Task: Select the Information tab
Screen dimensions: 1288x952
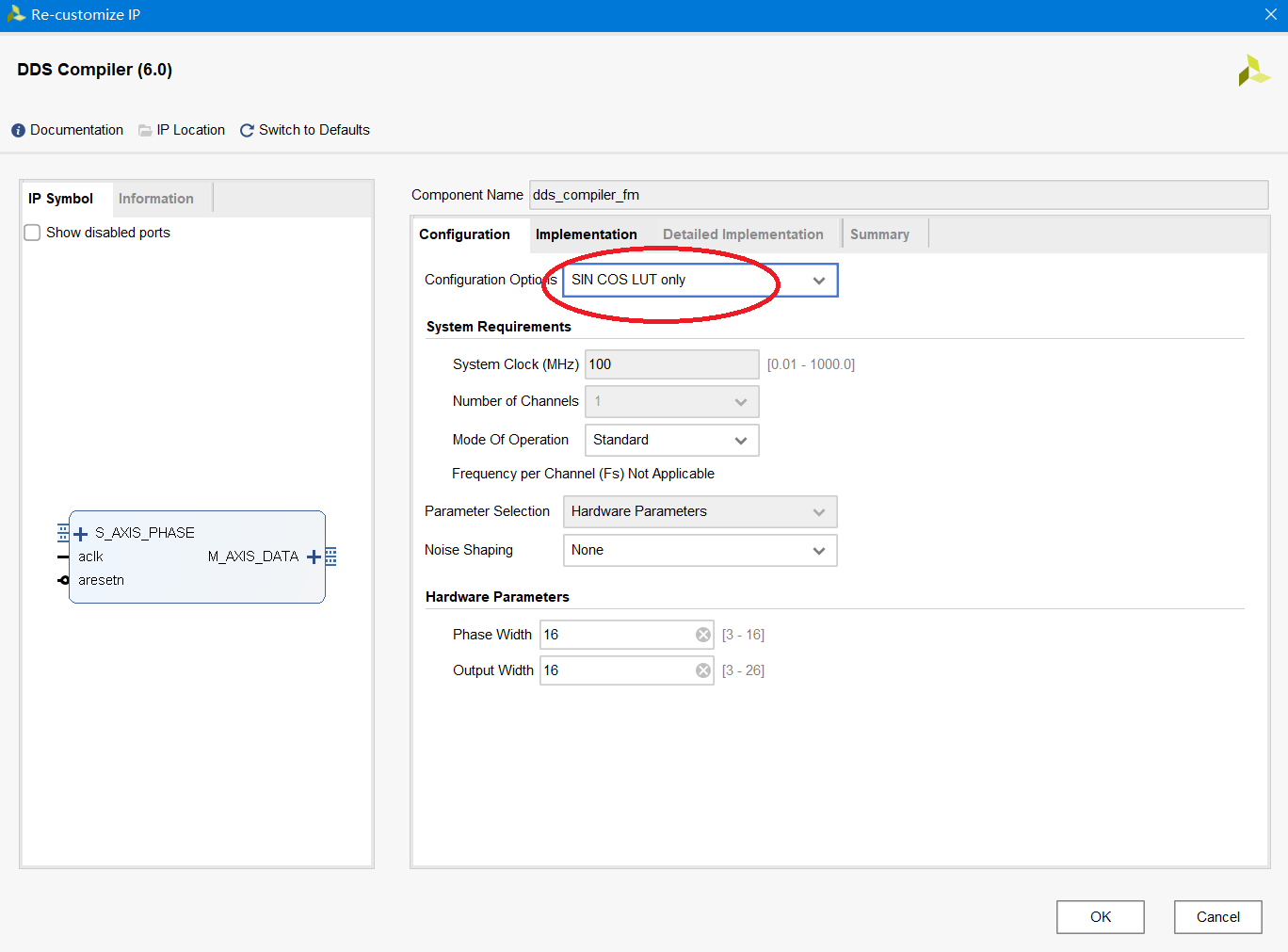Action: coord(156,199)
